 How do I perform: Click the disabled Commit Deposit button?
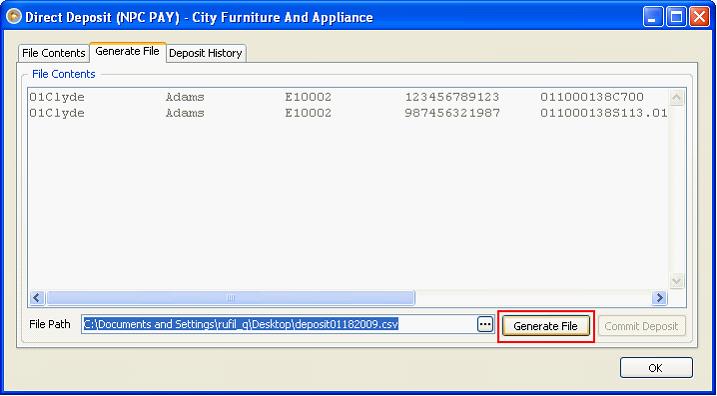coord(642,326)
